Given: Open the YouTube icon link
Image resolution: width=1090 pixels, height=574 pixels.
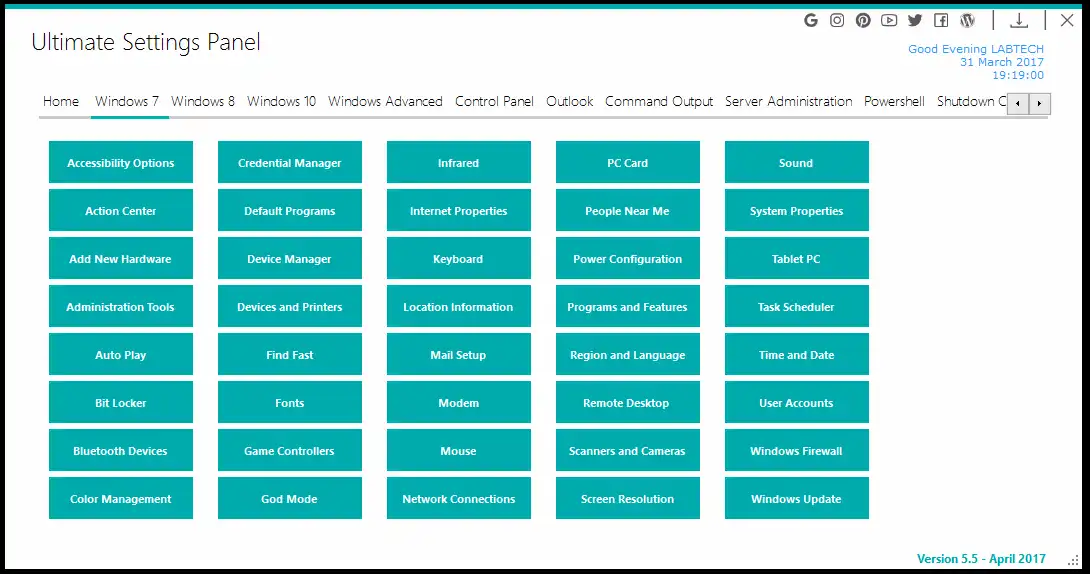Looking at the screenshot, I should (889, 21).
